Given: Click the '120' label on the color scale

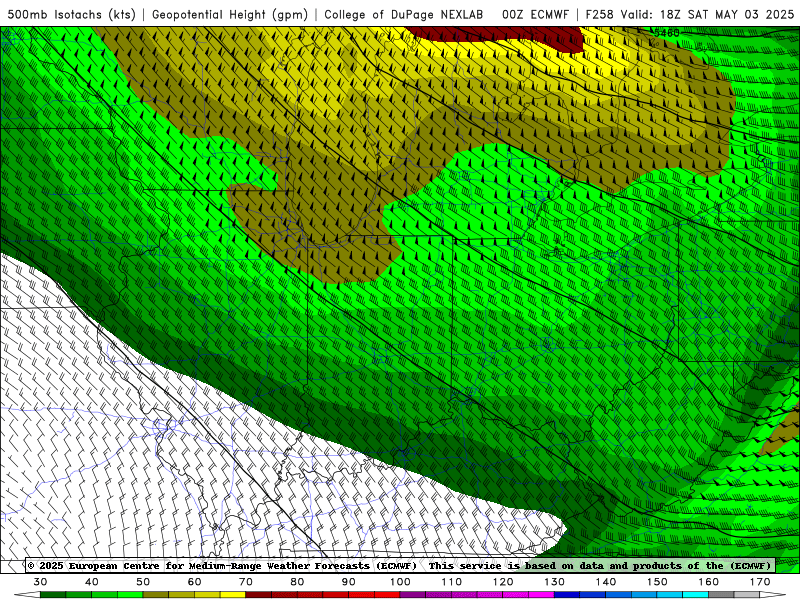Looking at the screenshot, I should tap(503, 582).
